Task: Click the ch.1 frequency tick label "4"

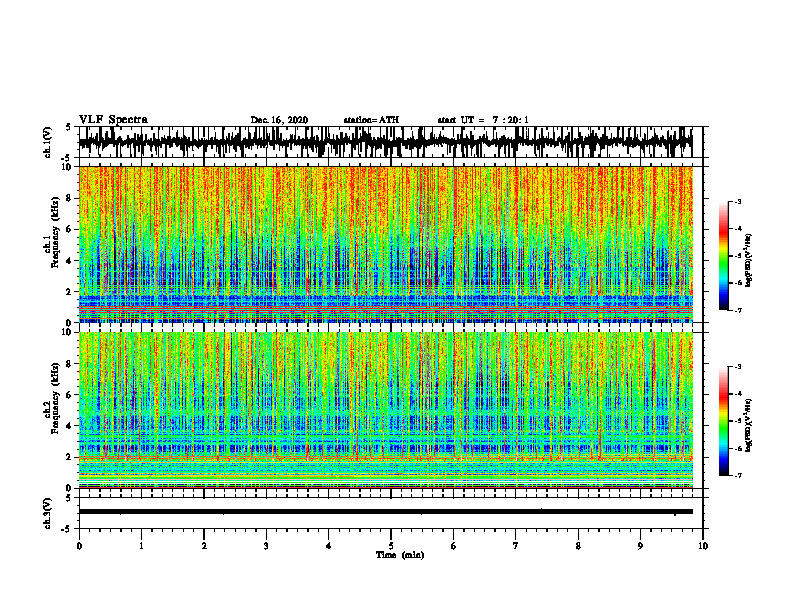Action: click(x=70, y=261)
